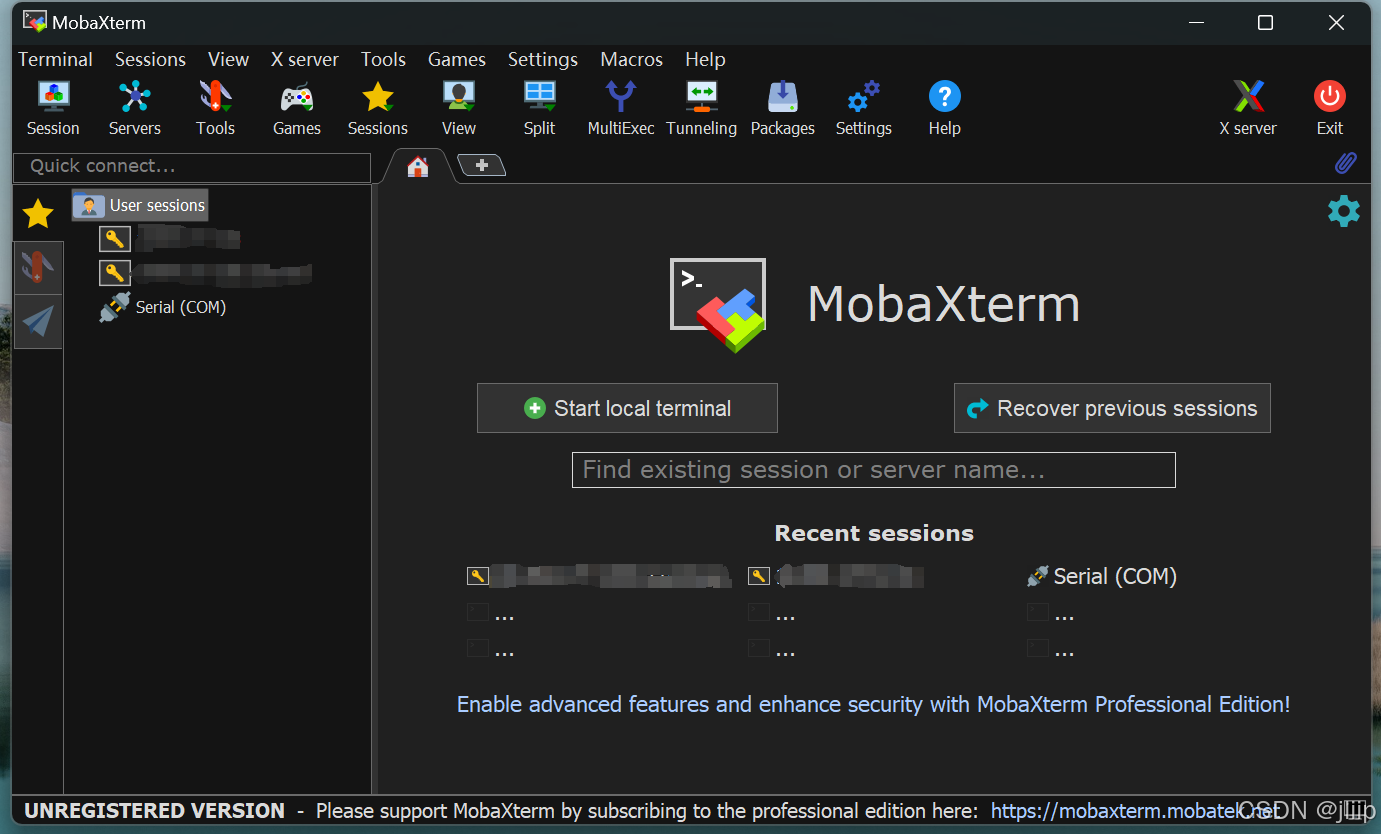Open the View toolbar icon

pyautogui.click(x=458, y=108)
